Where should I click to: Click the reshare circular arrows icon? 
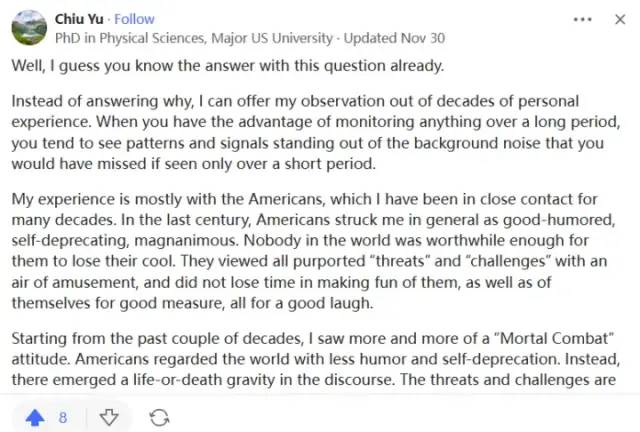click(158, 416)
